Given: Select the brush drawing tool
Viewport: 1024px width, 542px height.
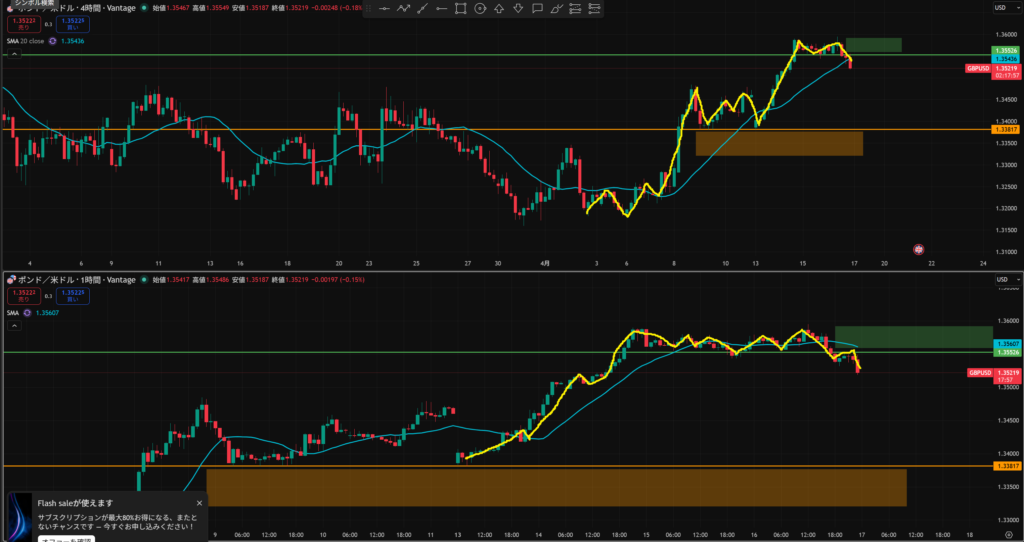Looking at the screenshot, I should click(x=555, y=9).
